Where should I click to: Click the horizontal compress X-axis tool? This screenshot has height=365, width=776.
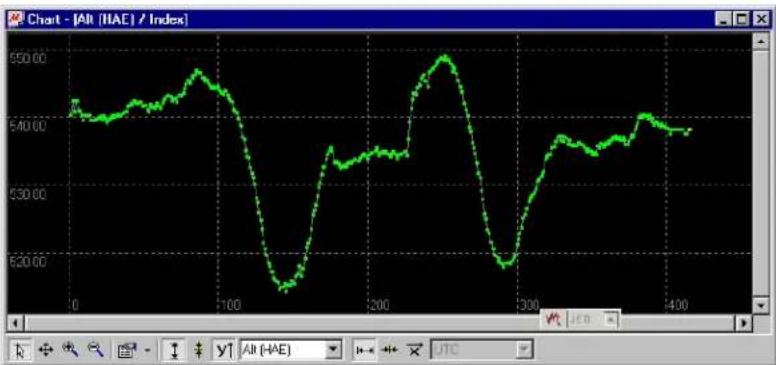390,350
